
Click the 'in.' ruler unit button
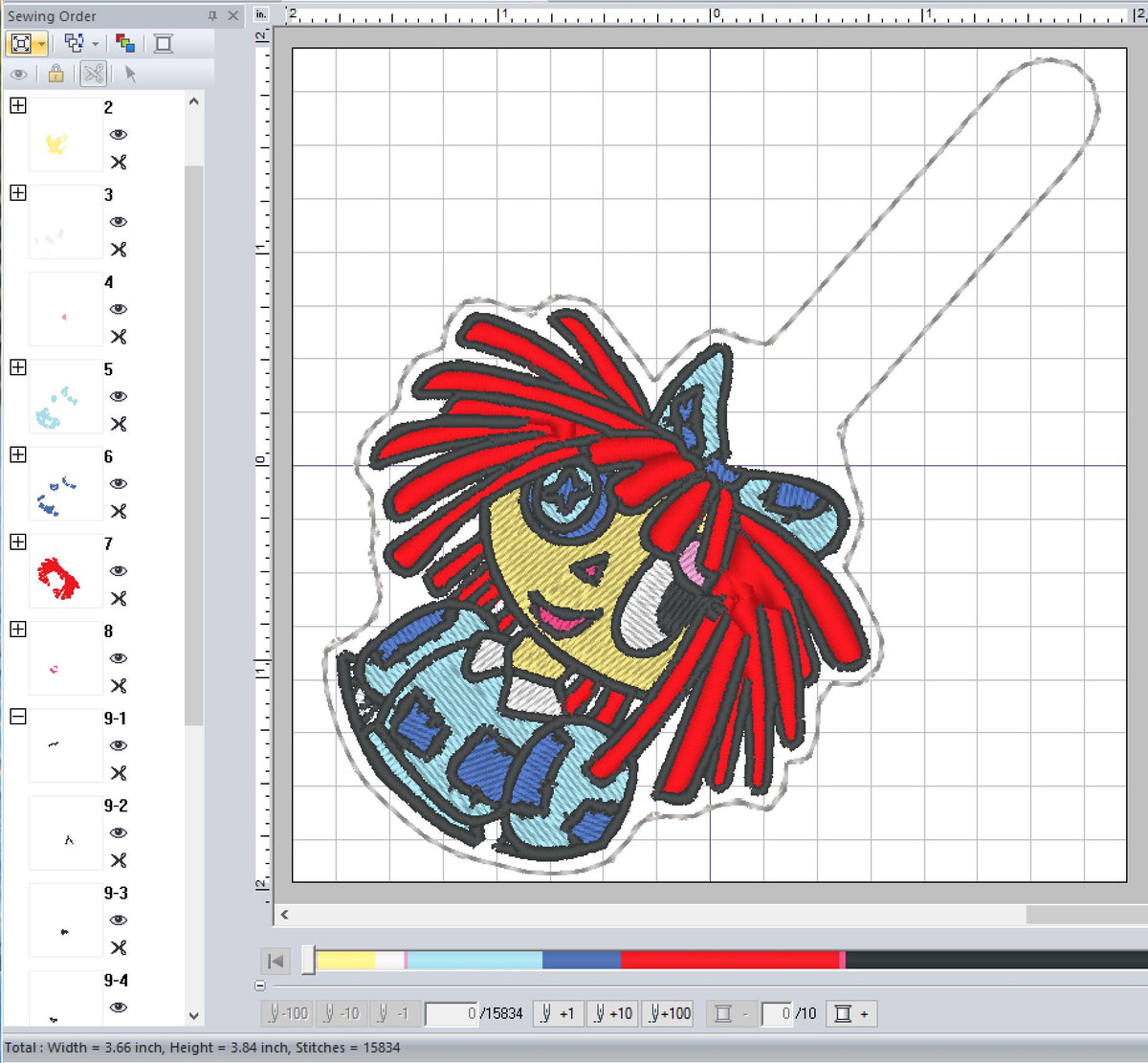click(x=261, y=14)
